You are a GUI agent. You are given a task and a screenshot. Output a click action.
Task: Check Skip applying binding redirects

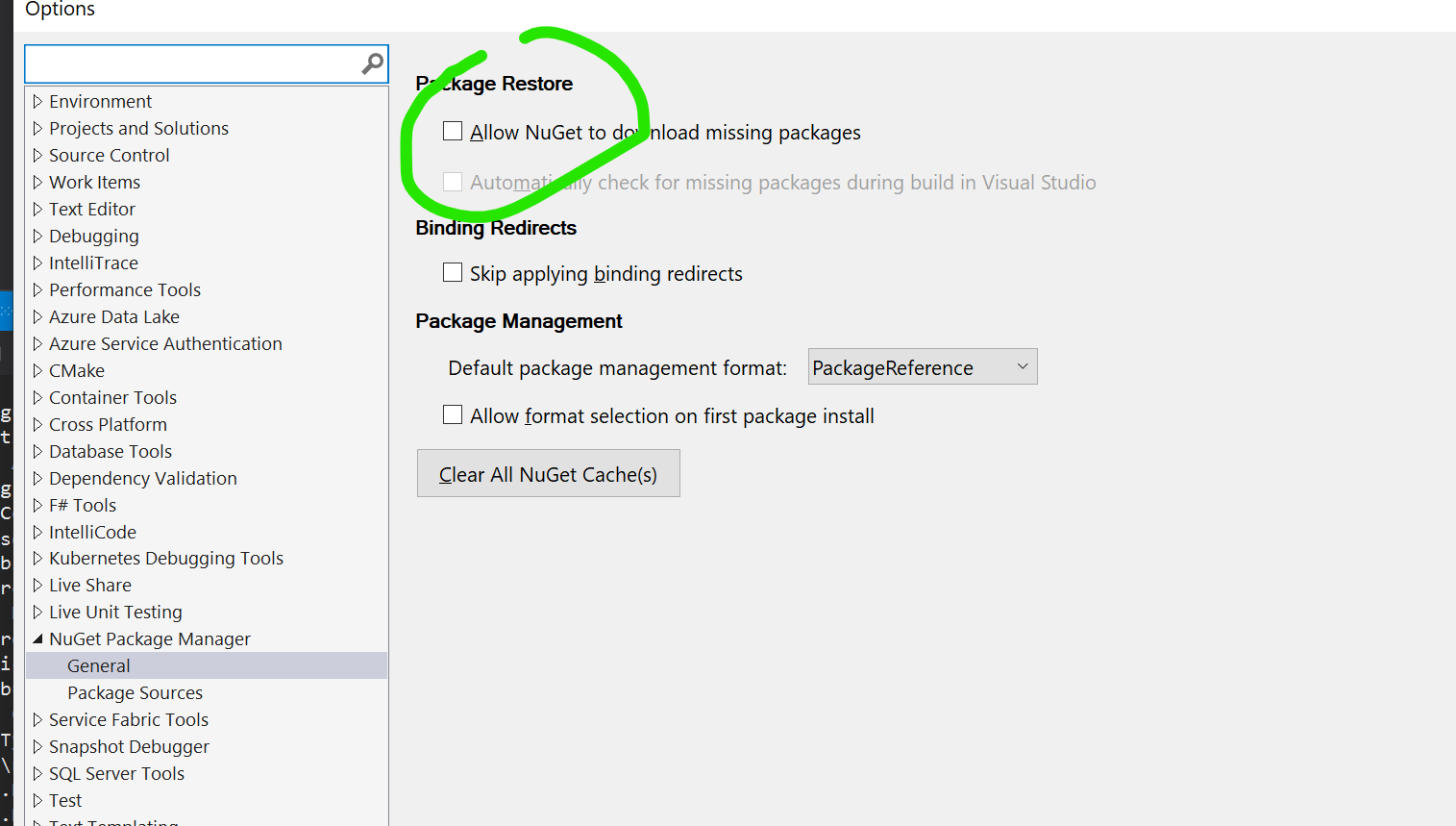click(x=453, y=272)
